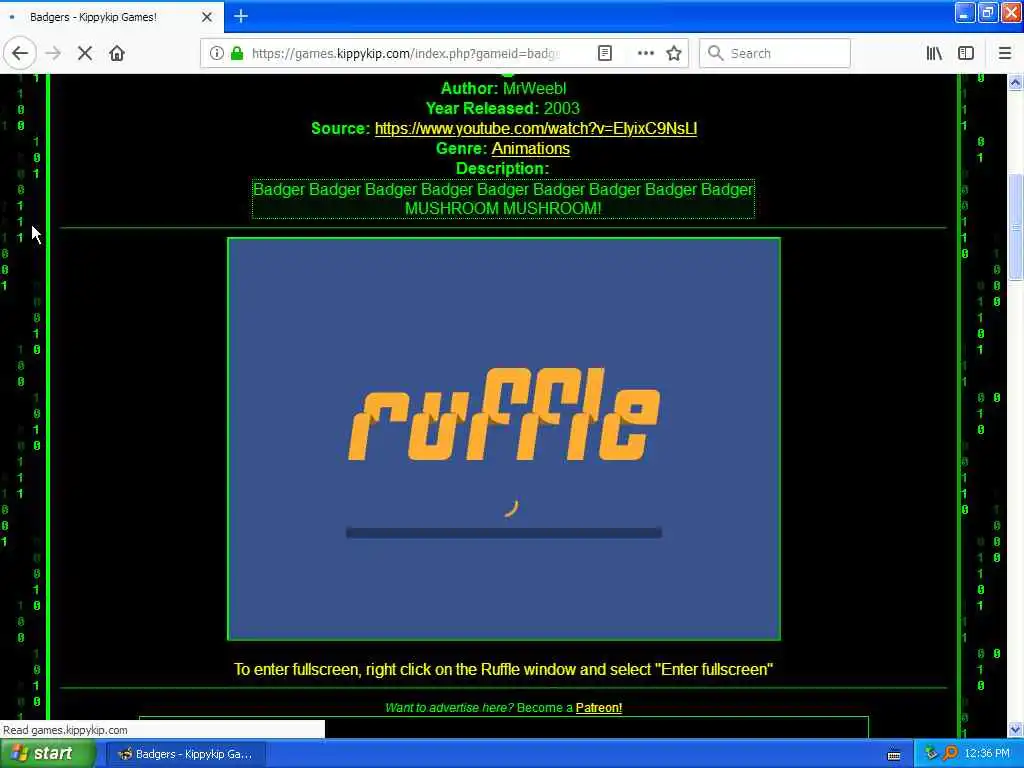1024x768 pixels.
Task: Open a new tab with plus button
Action: click(240, 16)
